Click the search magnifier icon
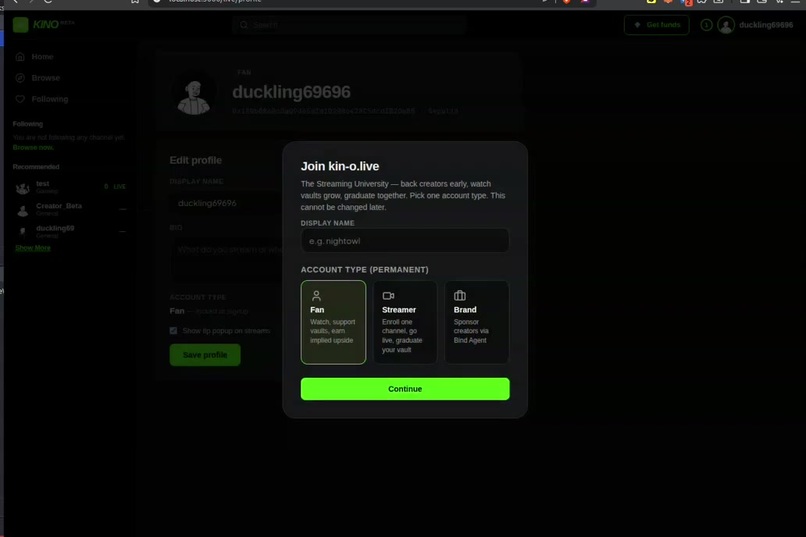The width and height of the screenshot is (806, 537). tap(244, 25)
